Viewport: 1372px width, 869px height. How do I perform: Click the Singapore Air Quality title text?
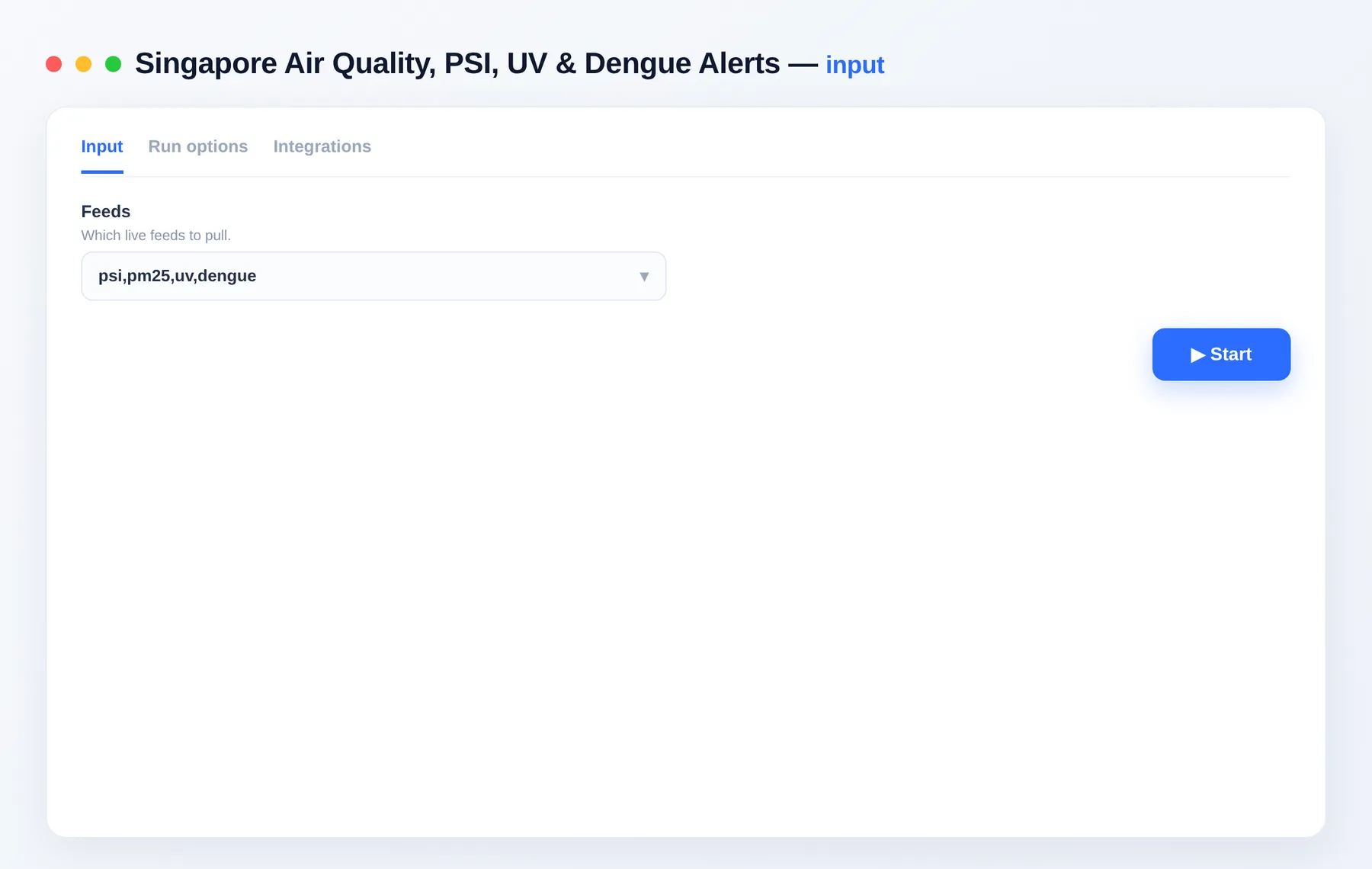tap(457, 64)
